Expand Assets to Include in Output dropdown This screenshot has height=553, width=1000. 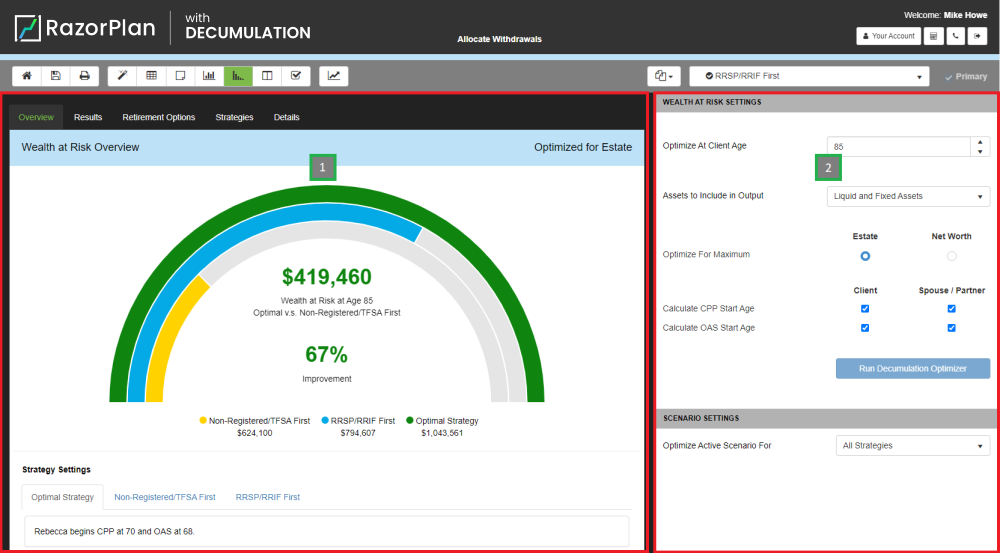click(x=908, y=196)
